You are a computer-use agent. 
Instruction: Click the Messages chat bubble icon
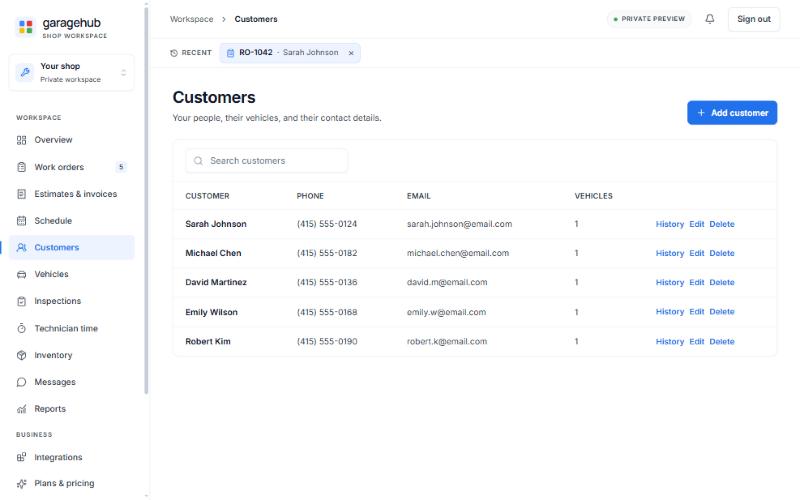pyautogui.click(x=21, y=382)
